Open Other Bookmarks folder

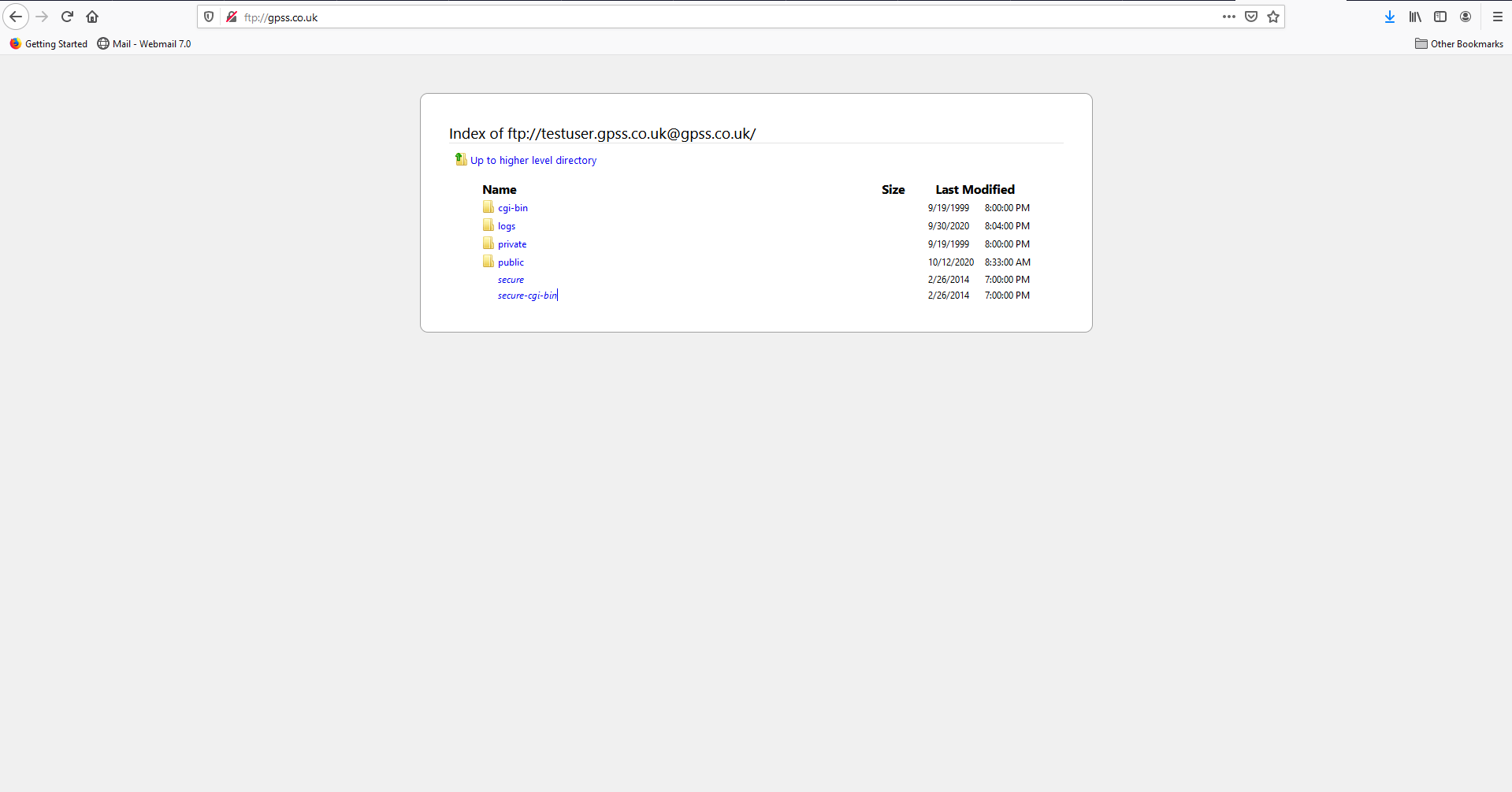click(1459, 44)
